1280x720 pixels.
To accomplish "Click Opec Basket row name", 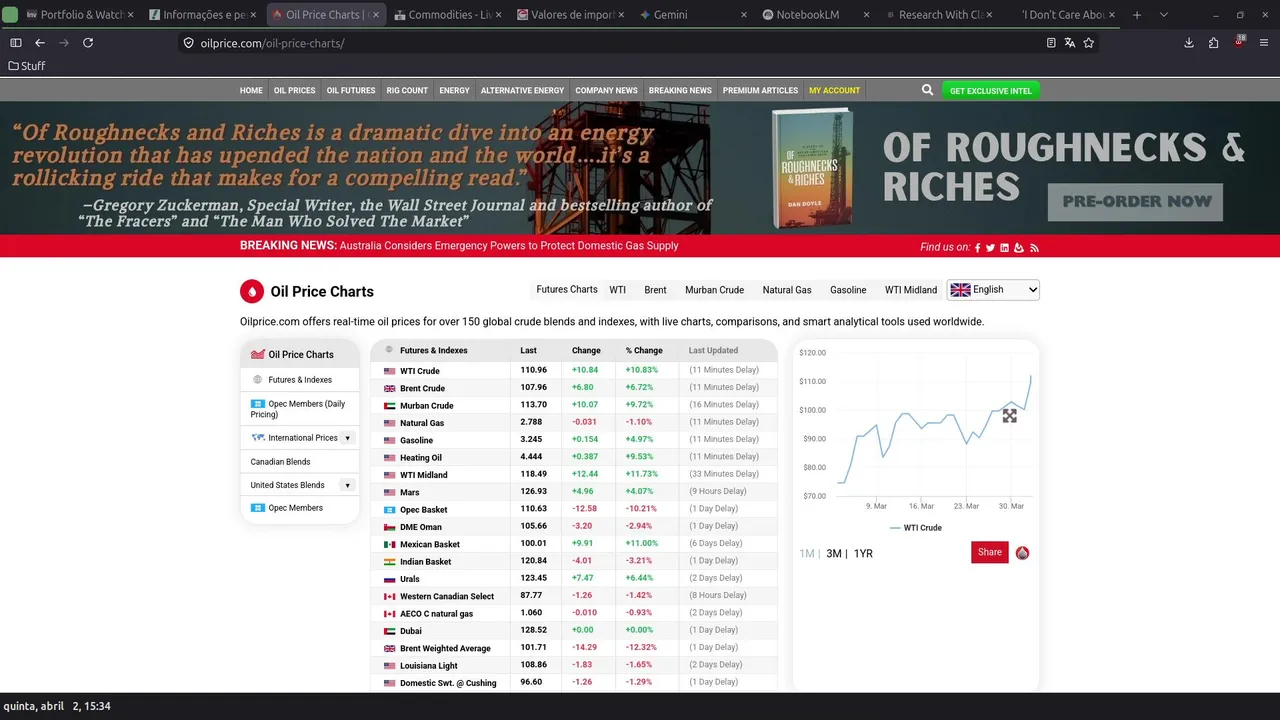I will [x=424, y=510].
